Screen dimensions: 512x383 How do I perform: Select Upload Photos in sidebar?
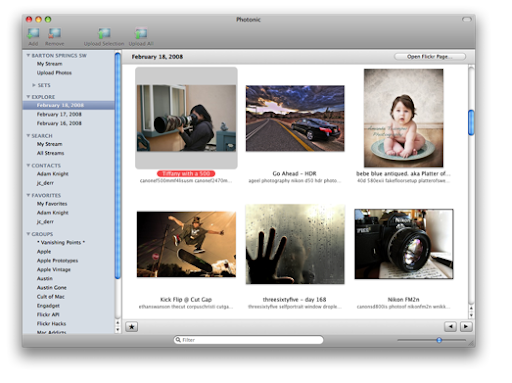(x=54, y=73)
